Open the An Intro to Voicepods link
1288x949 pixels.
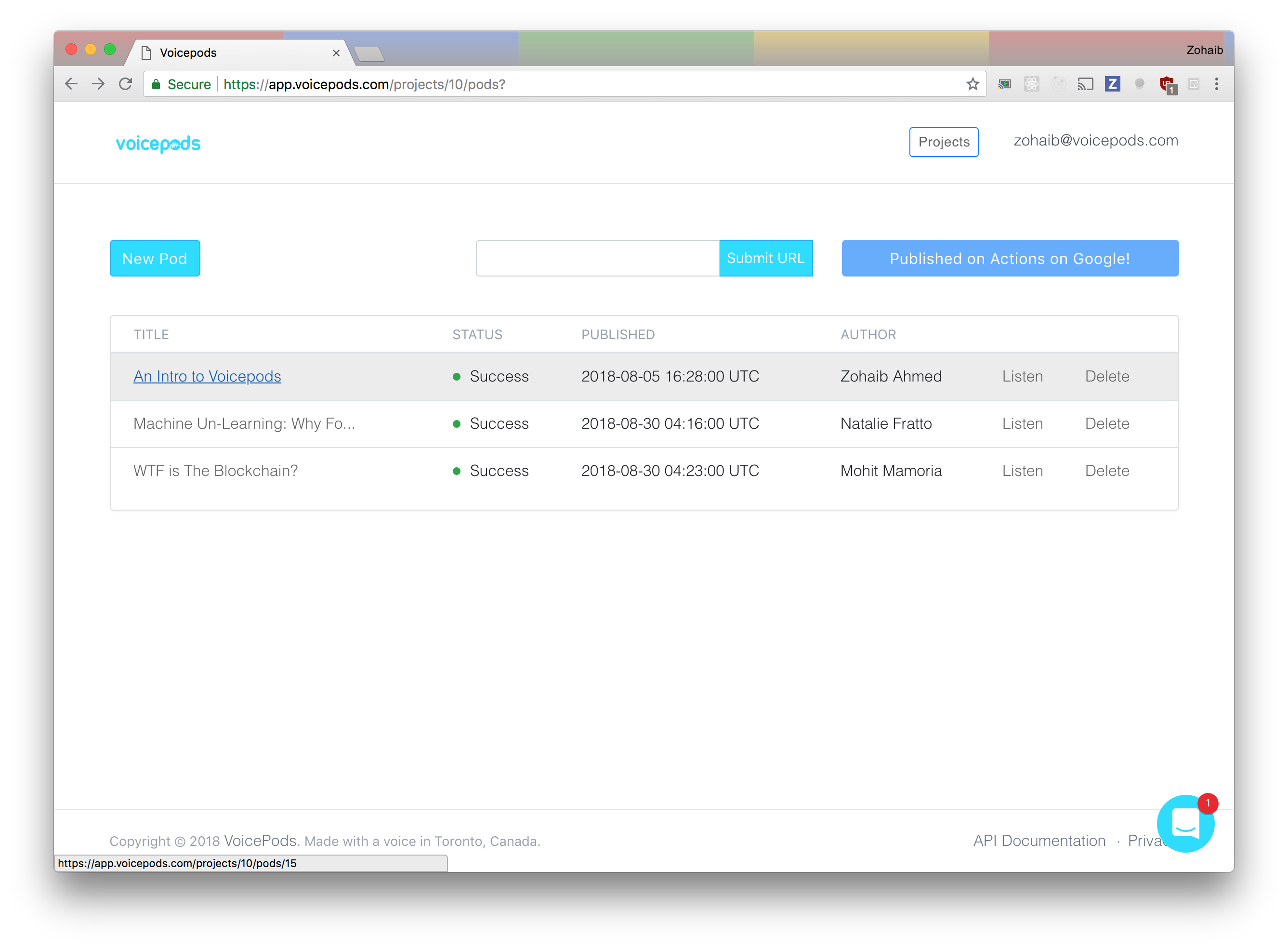point(207,376)
